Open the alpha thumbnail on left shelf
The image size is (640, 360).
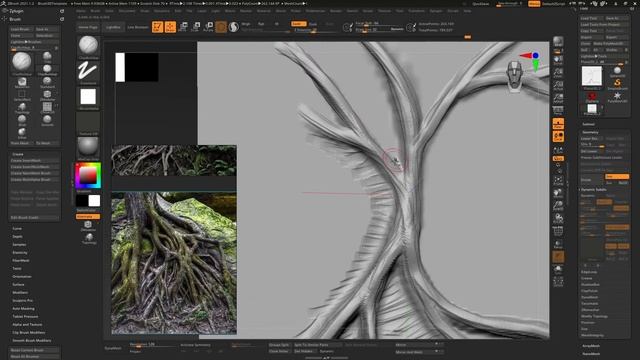point(88,97)
